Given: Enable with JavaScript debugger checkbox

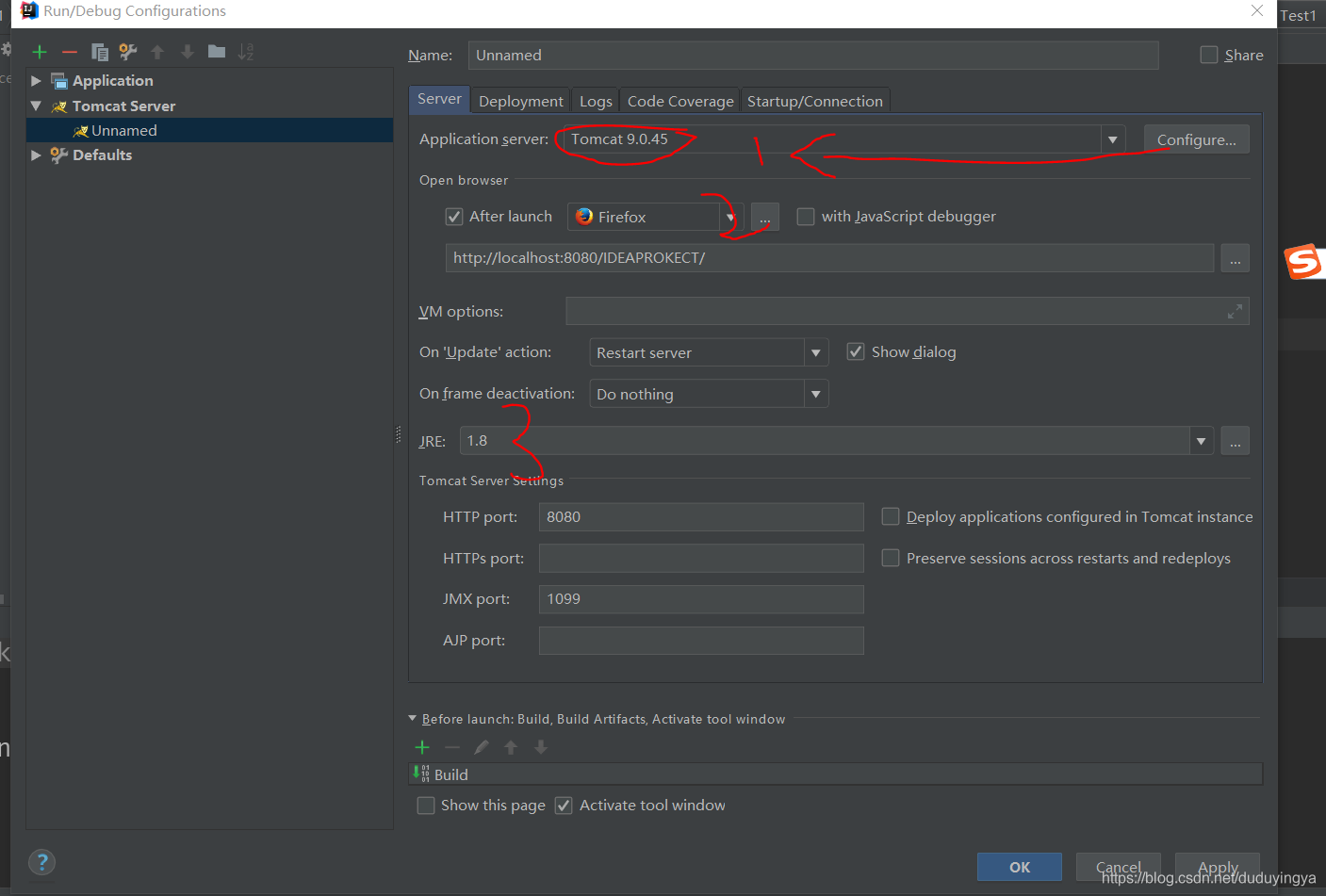Looking at the screenshot, I should [806, 217].
